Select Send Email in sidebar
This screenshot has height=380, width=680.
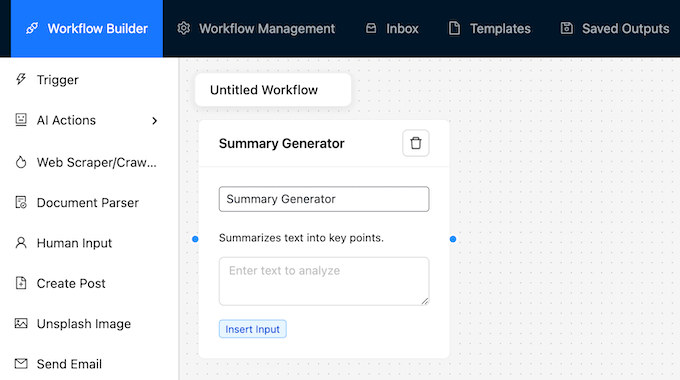coord(69,364)
